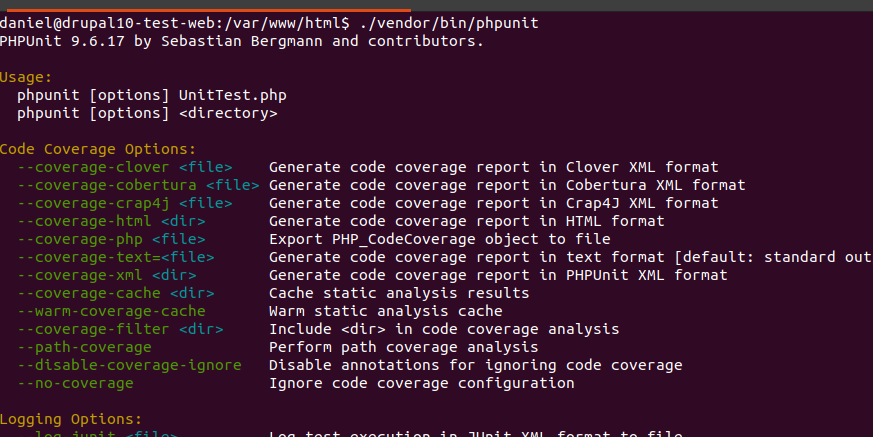Click the 'Code Coverage Options:' heading
Image resolution: width=873 pixels, height=437 pixels.
tap(98, 149)
